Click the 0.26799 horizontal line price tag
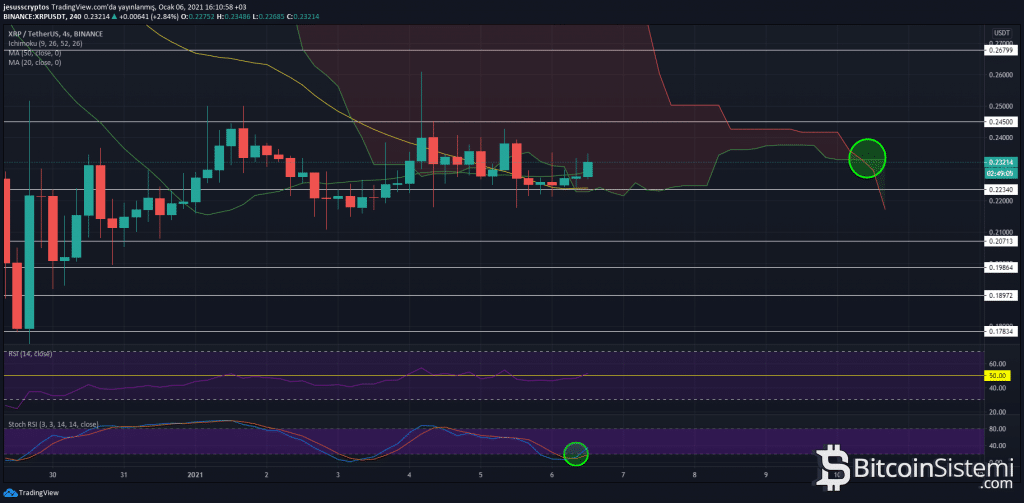1024x503 pixels. coord(1000,49)
